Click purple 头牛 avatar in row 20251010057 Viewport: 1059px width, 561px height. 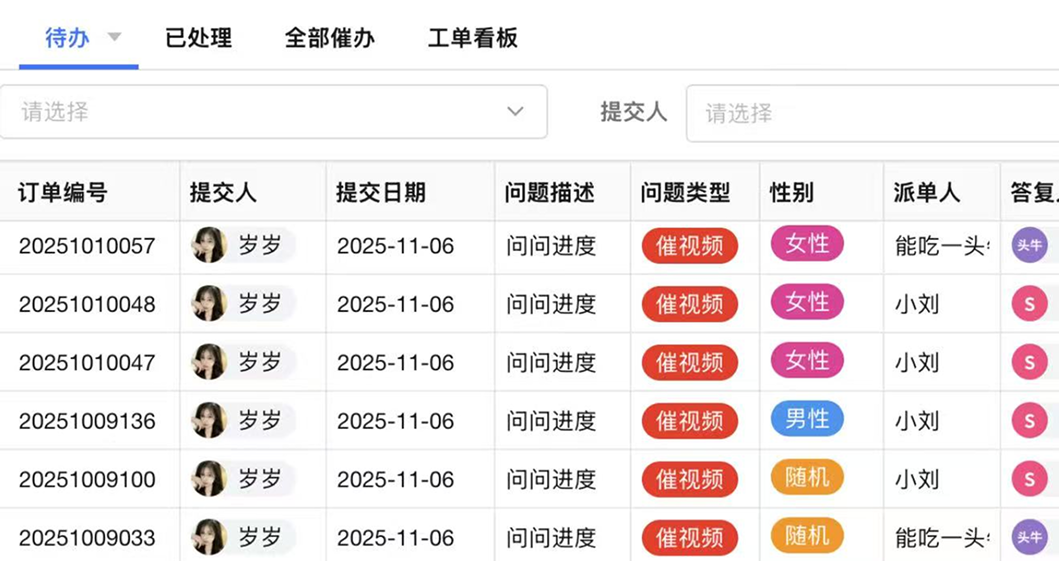coord(1029,245)
